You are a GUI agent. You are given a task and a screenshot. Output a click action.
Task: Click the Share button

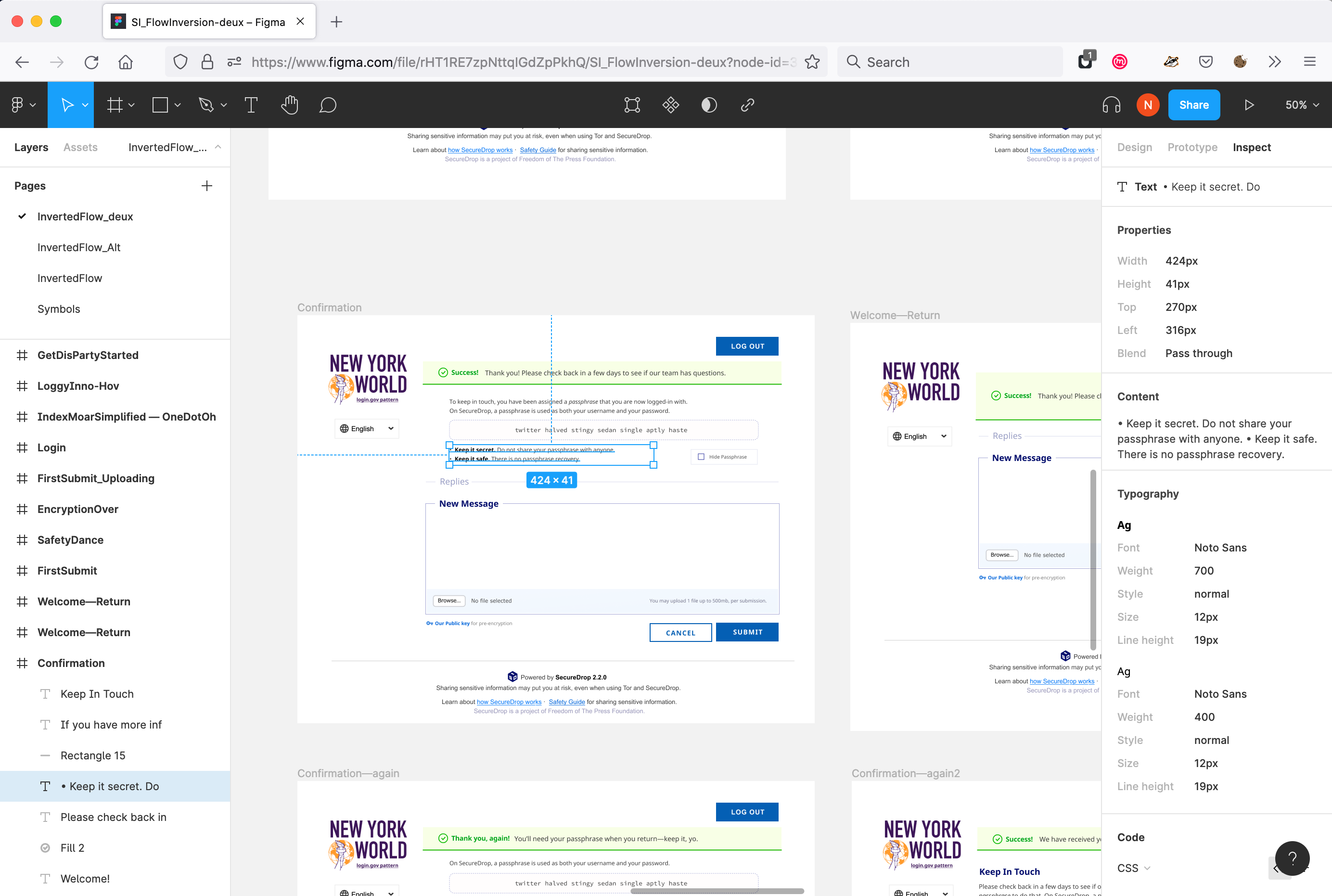[1194, 104]
